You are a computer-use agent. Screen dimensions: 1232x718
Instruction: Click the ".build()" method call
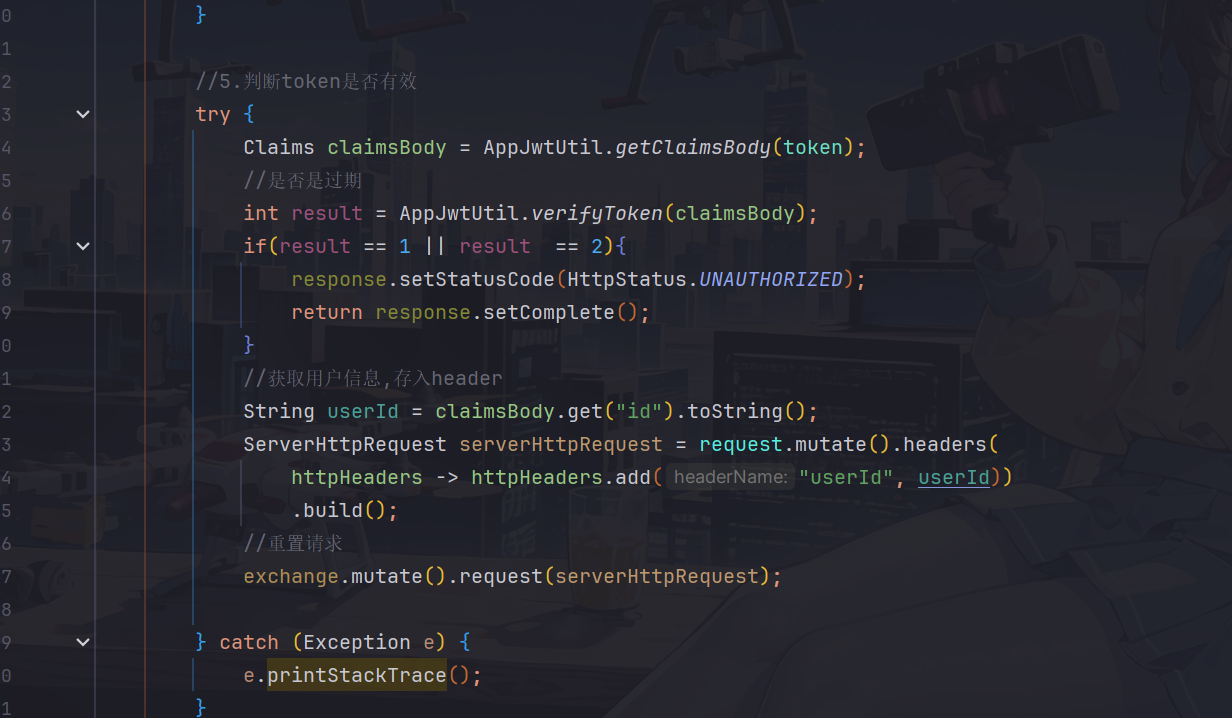click(345, 510)
